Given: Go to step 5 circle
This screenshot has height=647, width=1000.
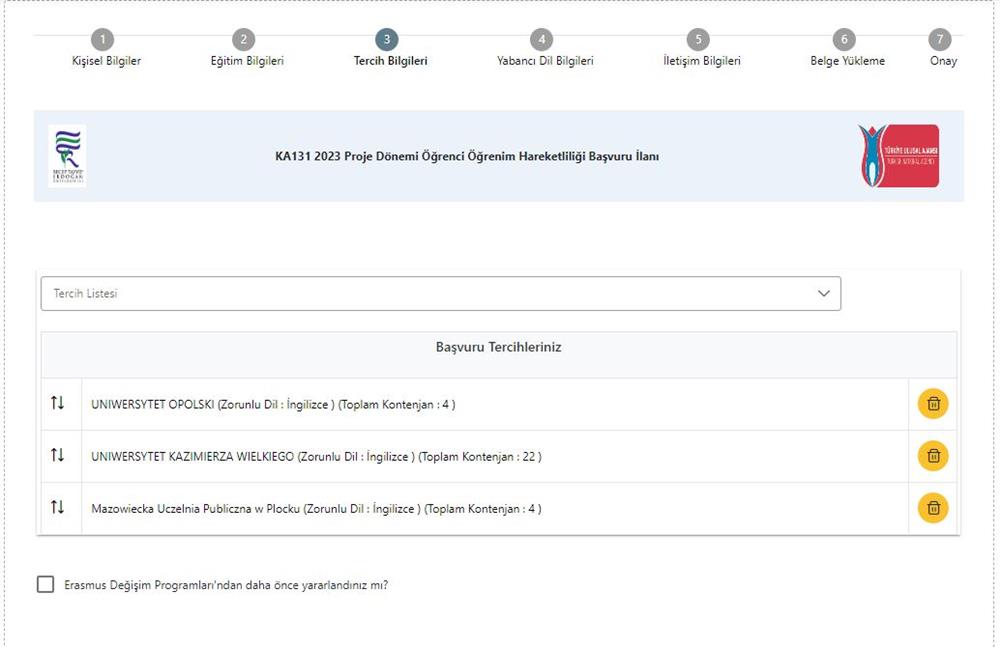Looking at the screenshot, I should click(x=698, y=40).
